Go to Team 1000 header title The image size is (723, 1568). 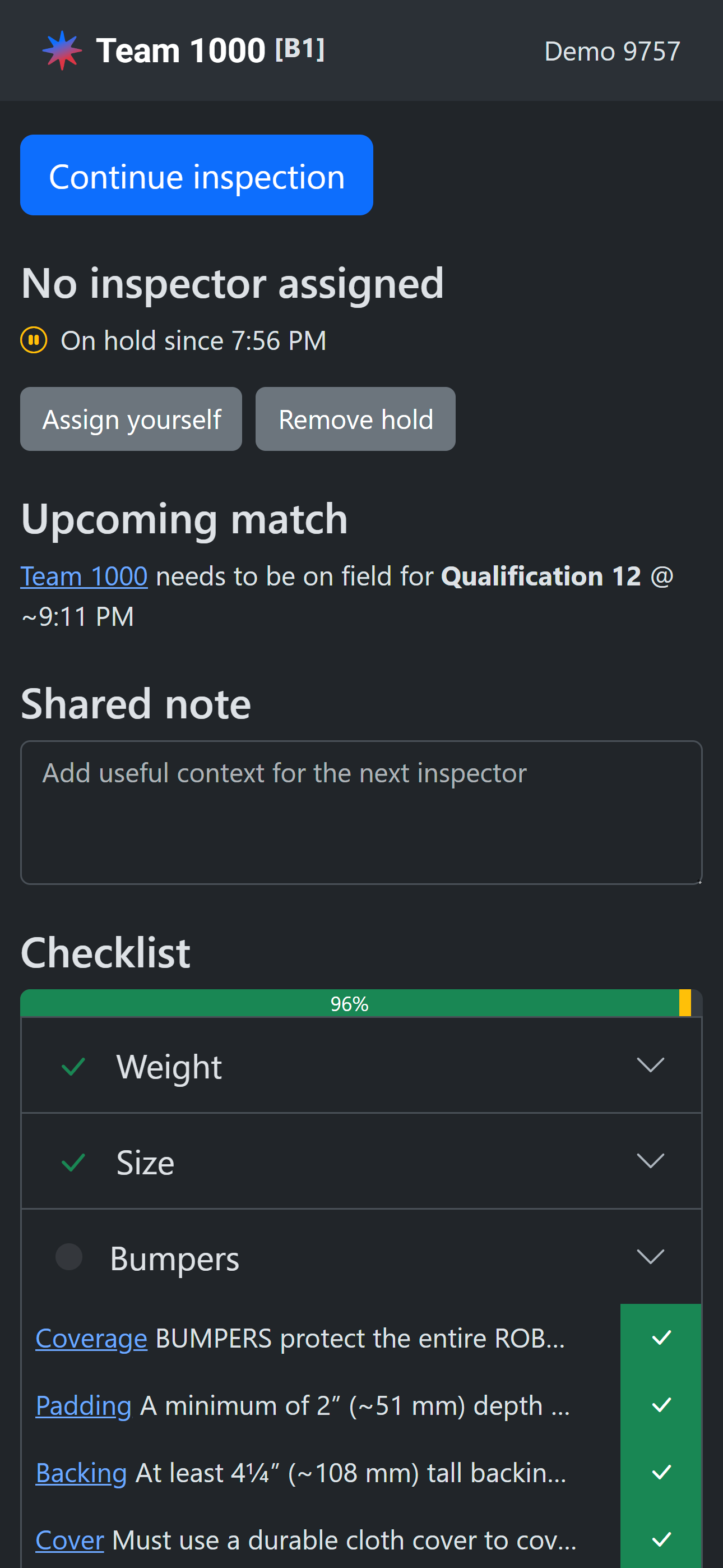(180, 50)
